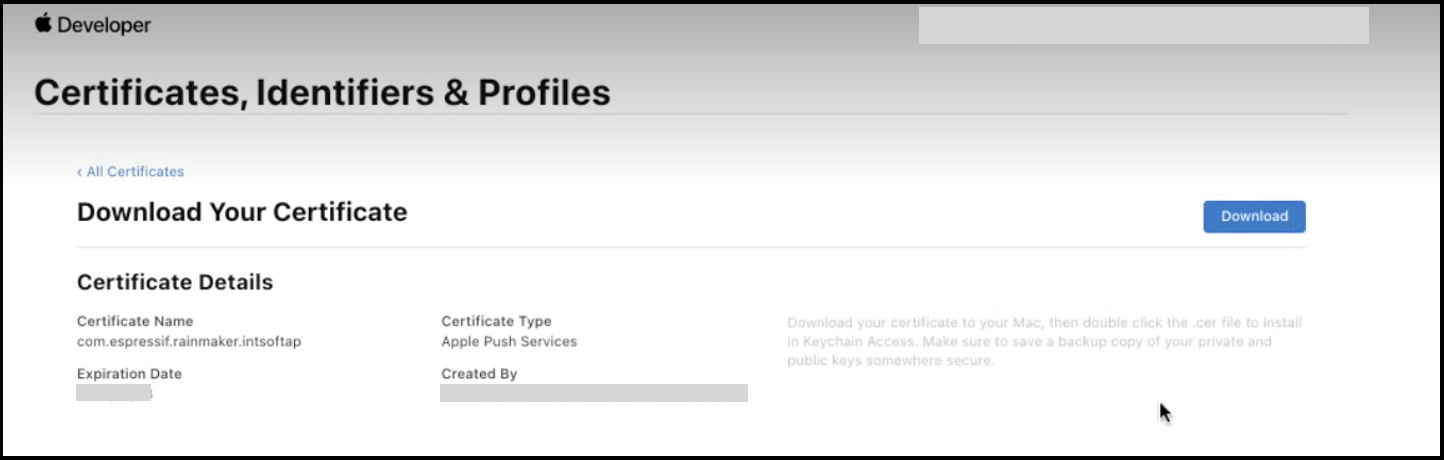The height and width of the screenshot is (460, 1444).
Task: Click the back chevron before All Certificates
Action: pos(80,172)
